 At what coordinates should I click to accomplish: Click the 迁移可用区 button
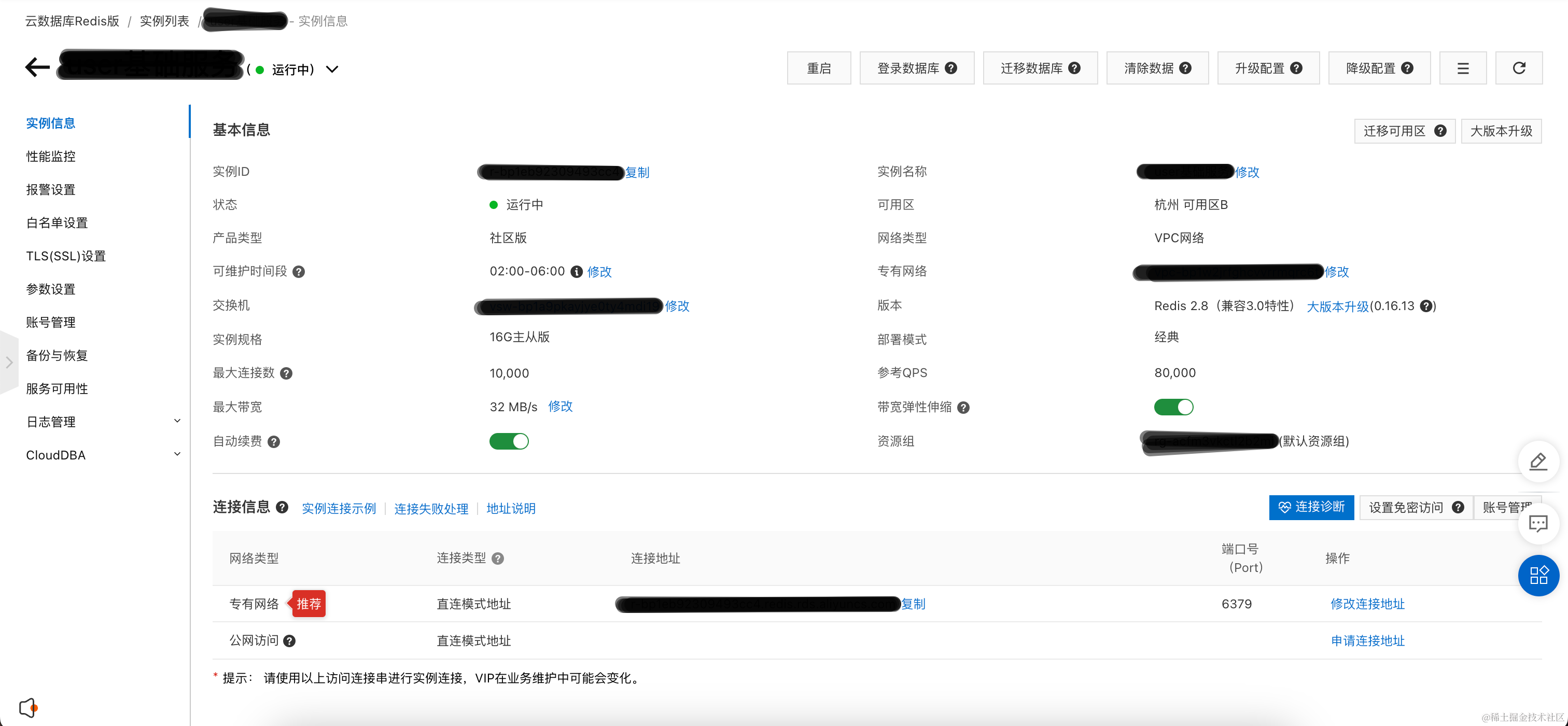(x=1405, y=131)
